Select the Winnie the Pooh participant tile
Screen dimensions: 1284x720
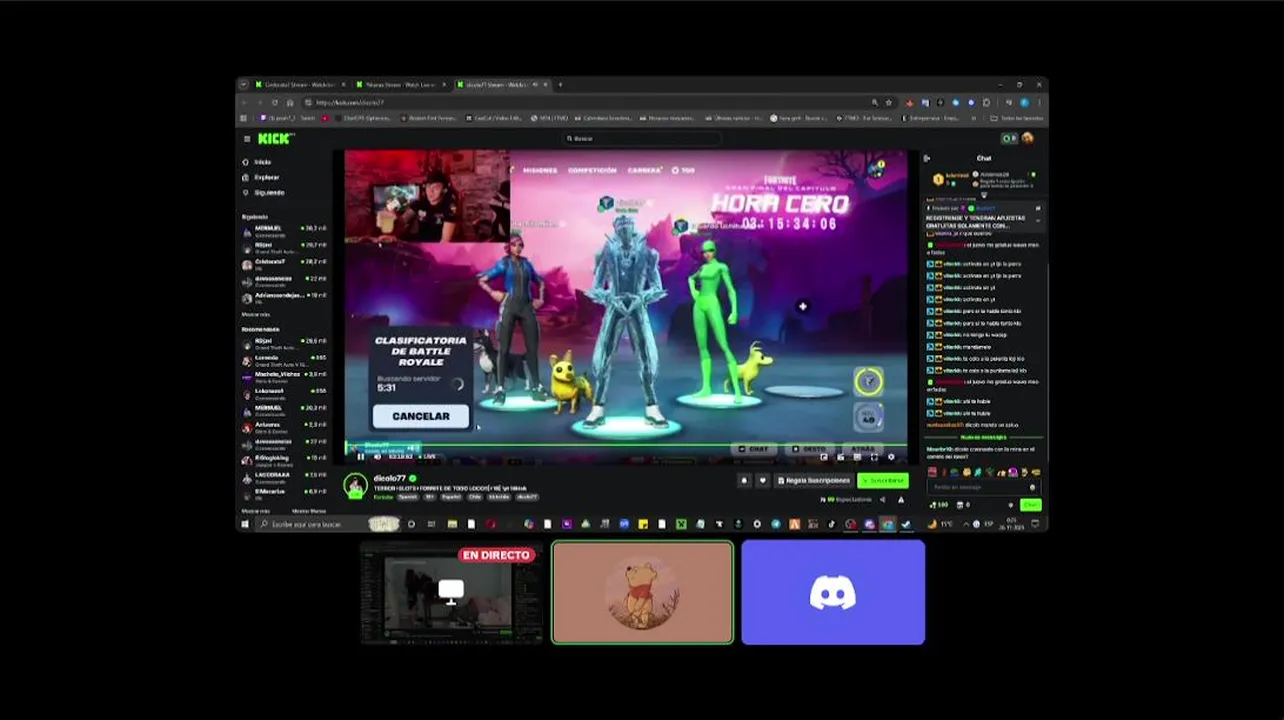(642, 593)
